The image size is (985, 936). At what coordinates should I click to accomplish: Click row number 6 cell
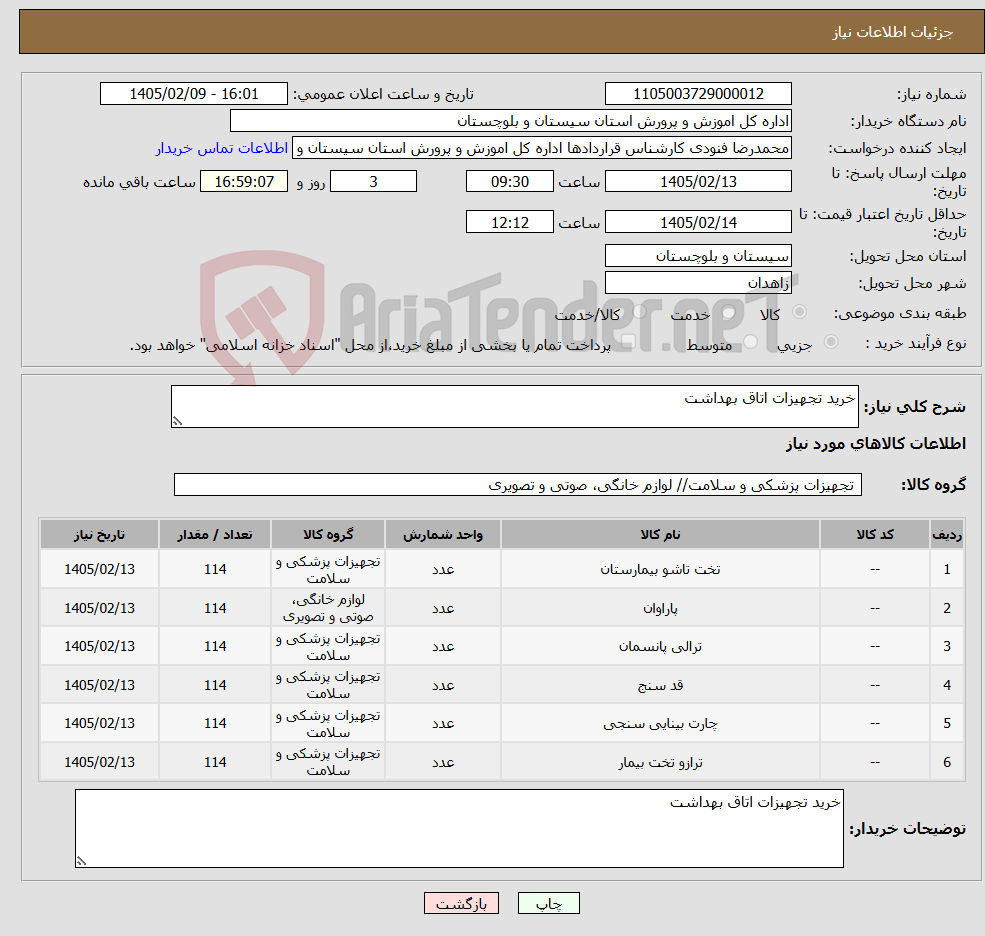pyautogui.click(x=947, y=762)
